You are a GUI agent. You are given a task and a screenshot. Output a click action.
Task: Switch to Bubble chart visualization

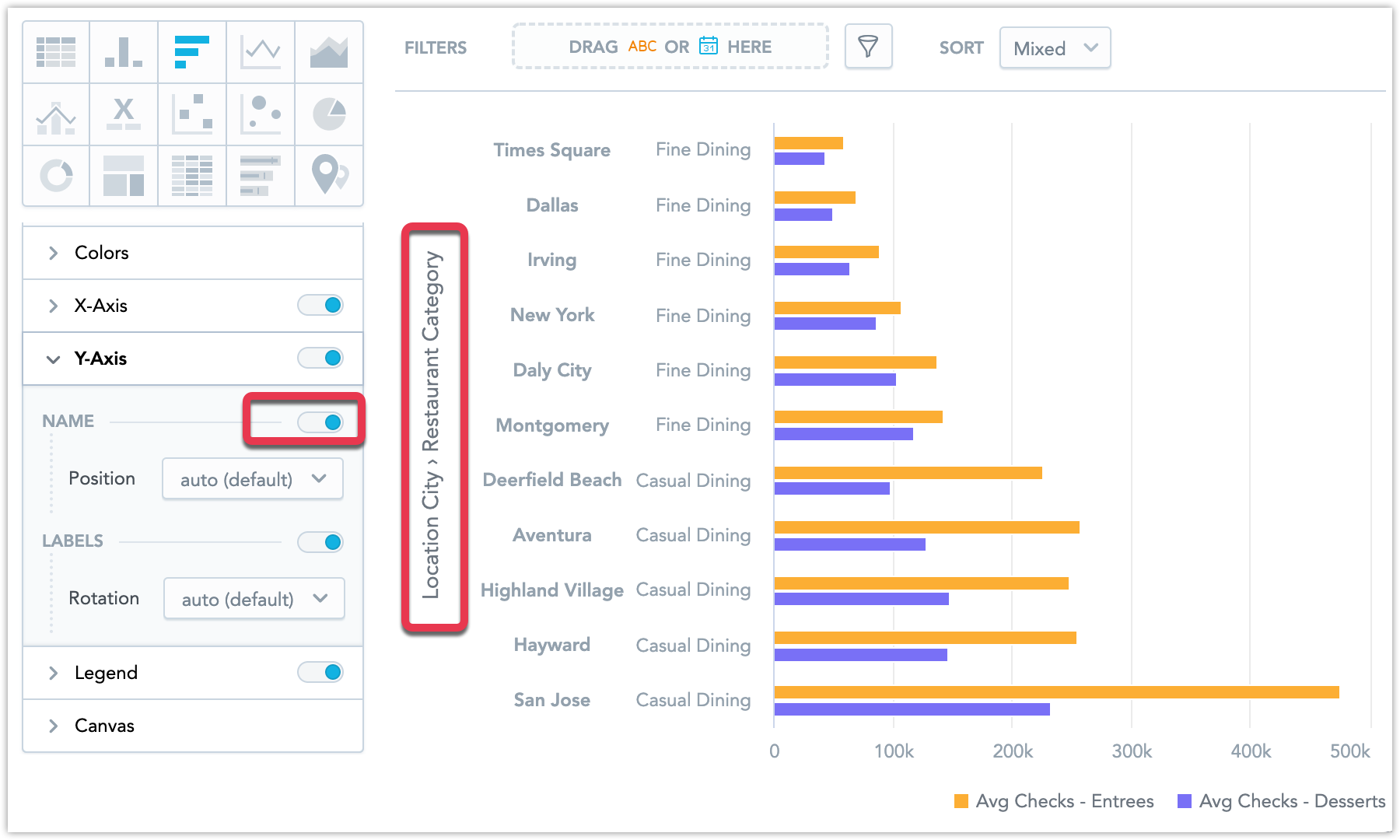click(x=261, y=114)
